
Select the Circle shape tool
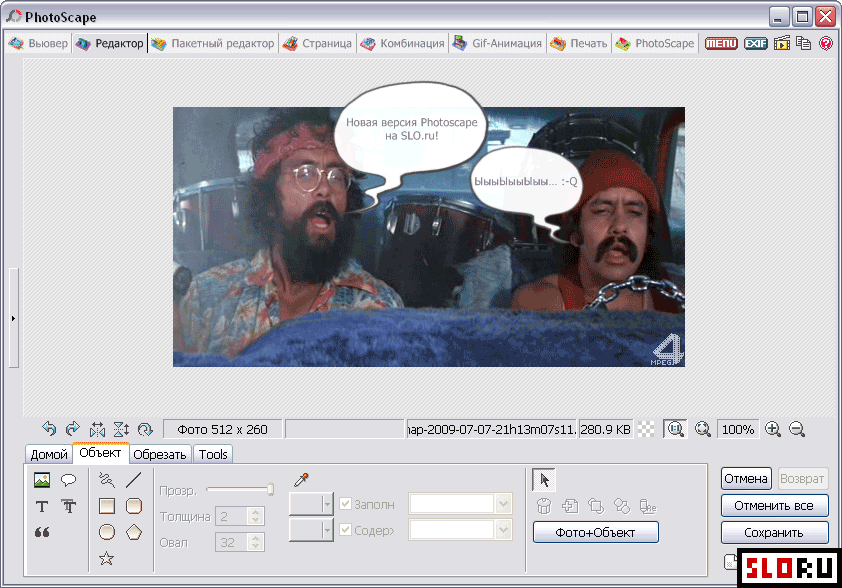tap(107, 532)
